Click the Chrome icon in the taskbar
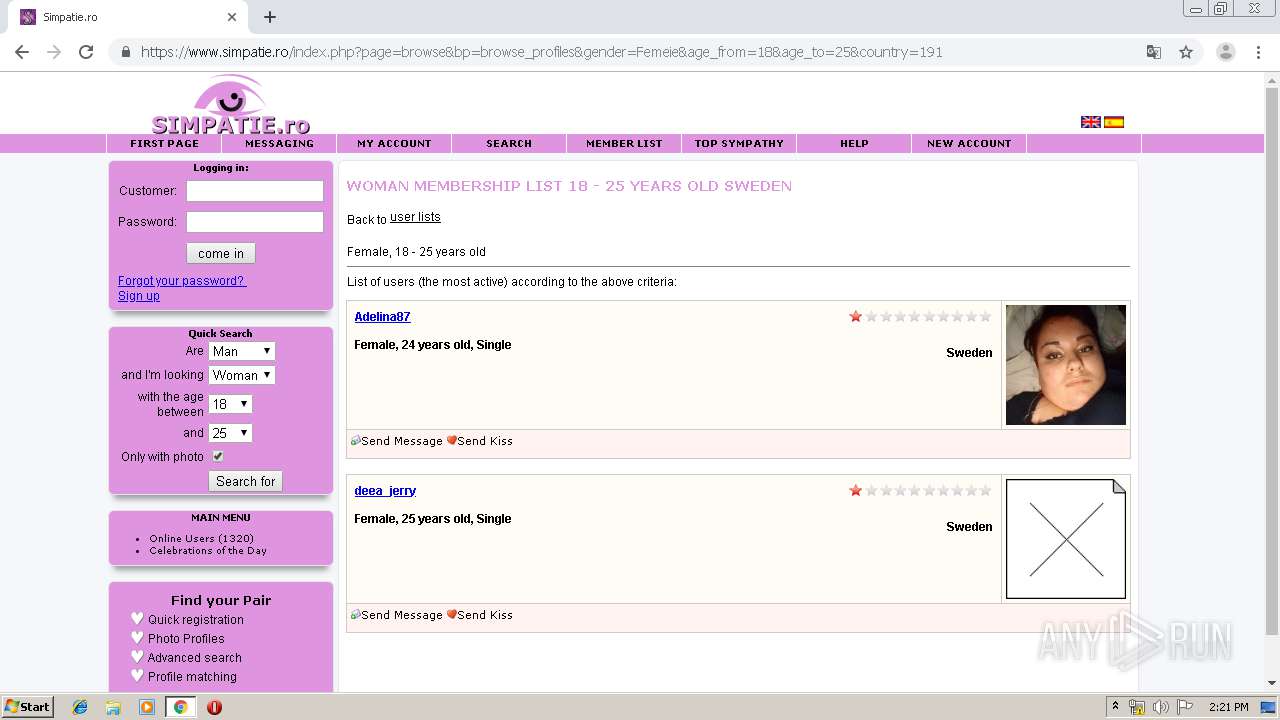Viewport: 1280px width, 720px height. (180, 707)
